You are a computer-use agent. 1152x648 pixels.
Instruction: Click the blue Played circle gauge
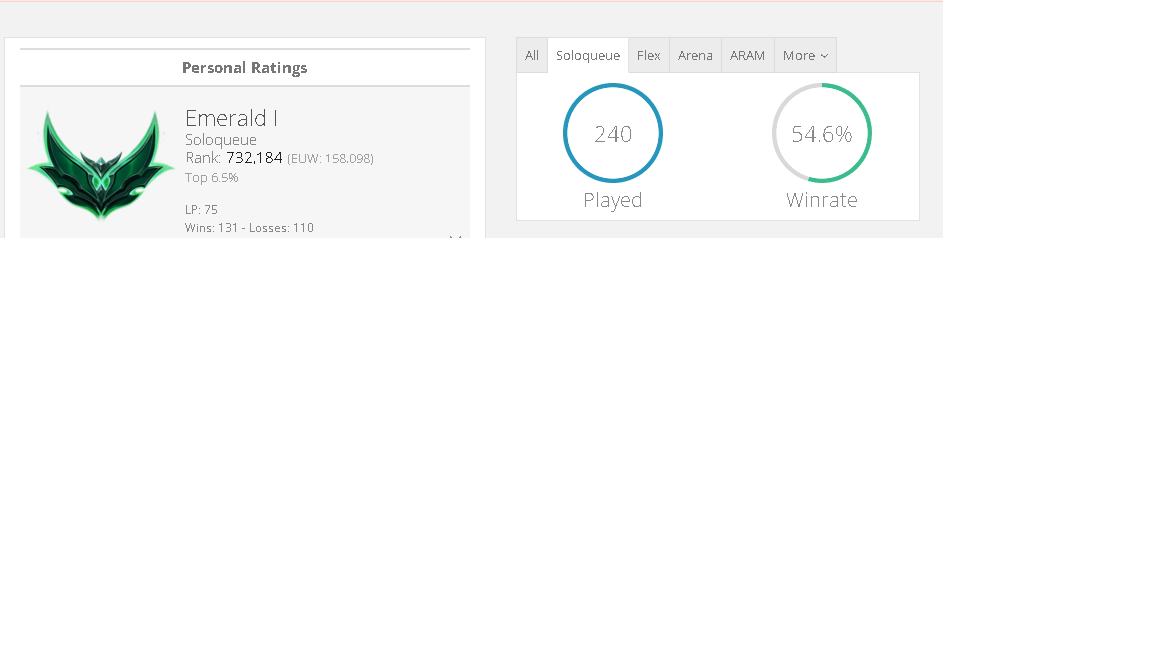(613, 133)
